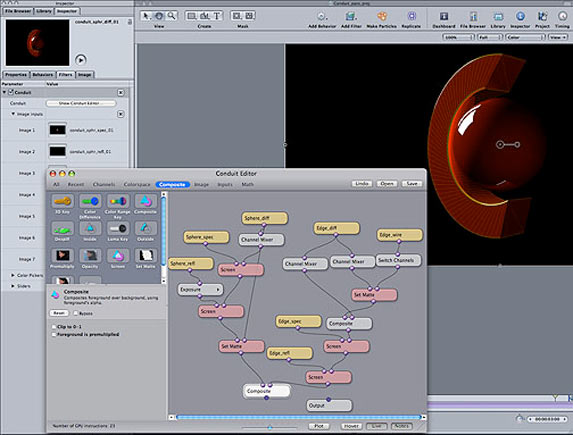
Task: Switch to the Library tab
Action: (x=44, y=11)
